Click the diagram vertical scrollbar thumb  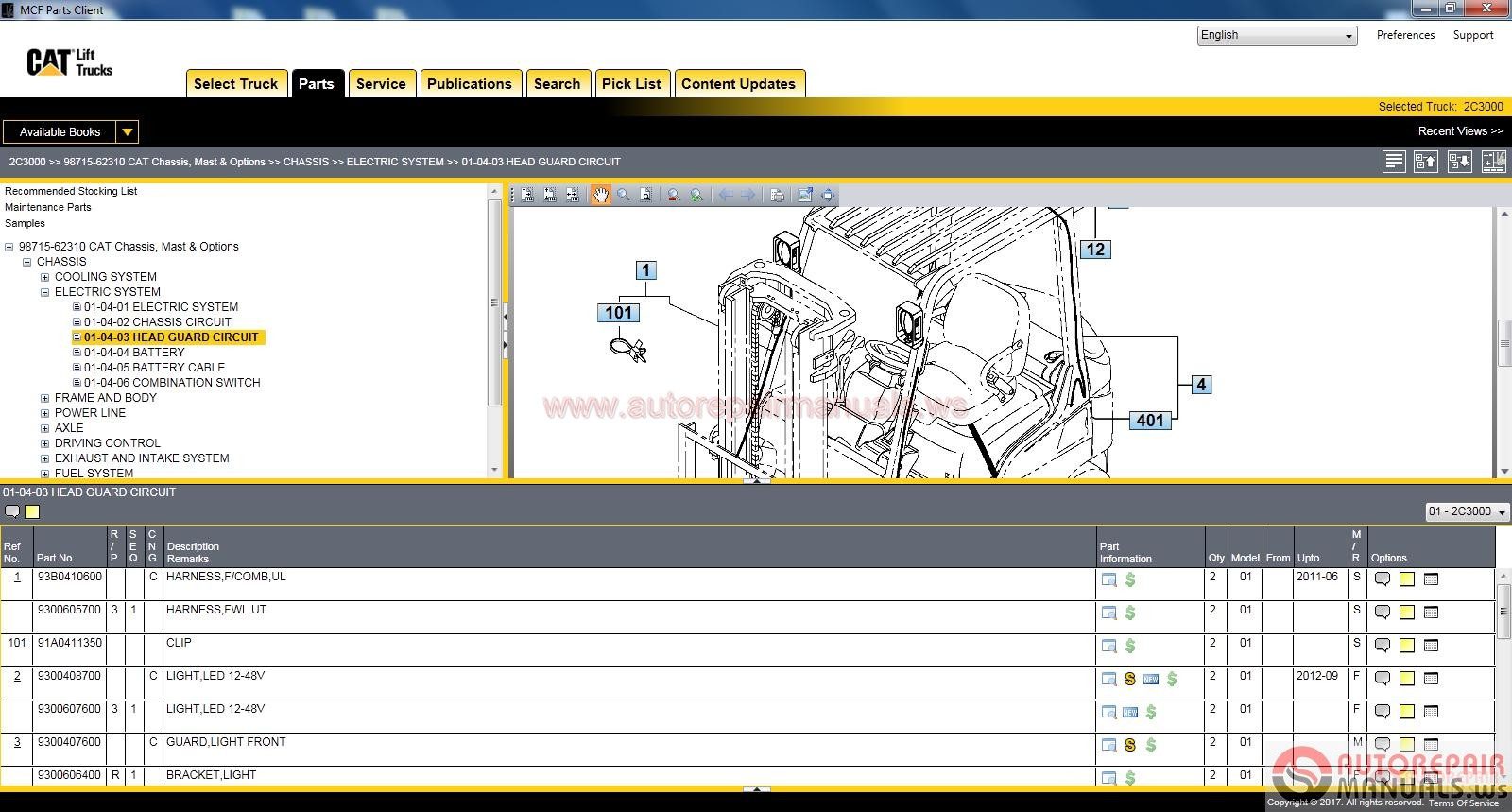pos(1504,345)
